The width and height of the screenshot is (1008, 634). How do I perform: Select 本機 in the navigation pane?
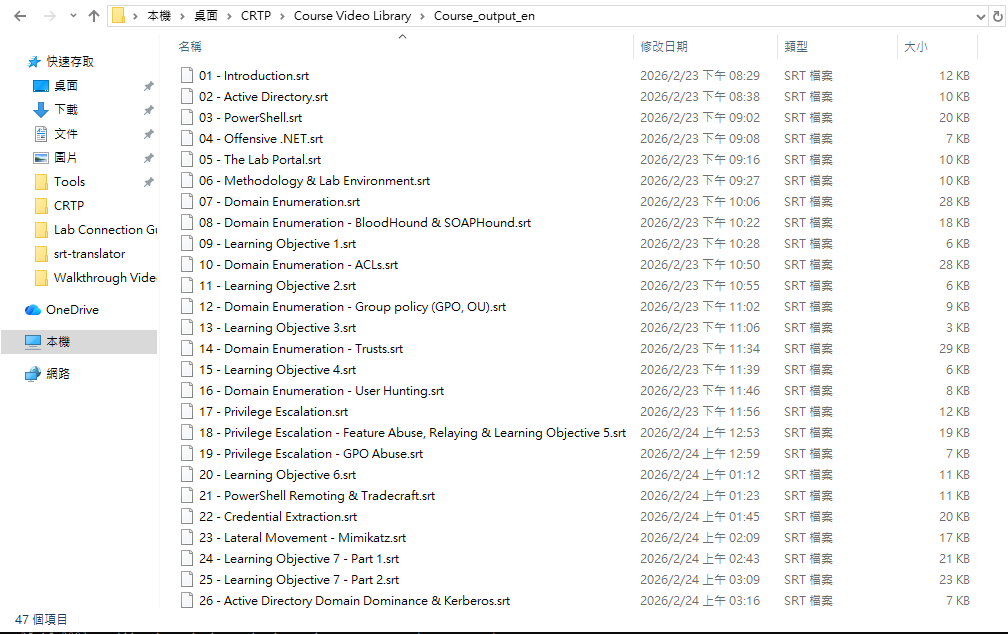click(x=58, y=342)
